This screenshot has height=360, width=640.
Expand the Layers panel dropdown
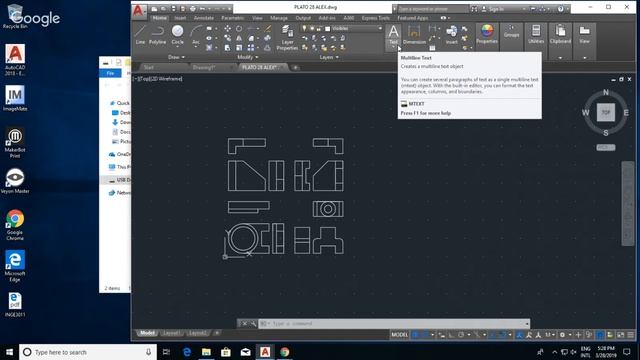pos(329,57)
